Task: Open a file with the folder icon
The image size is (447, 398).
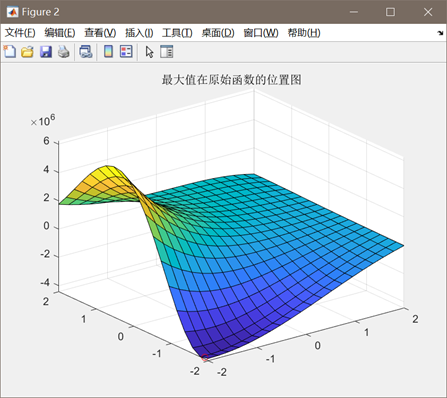Action: [27, 52]
